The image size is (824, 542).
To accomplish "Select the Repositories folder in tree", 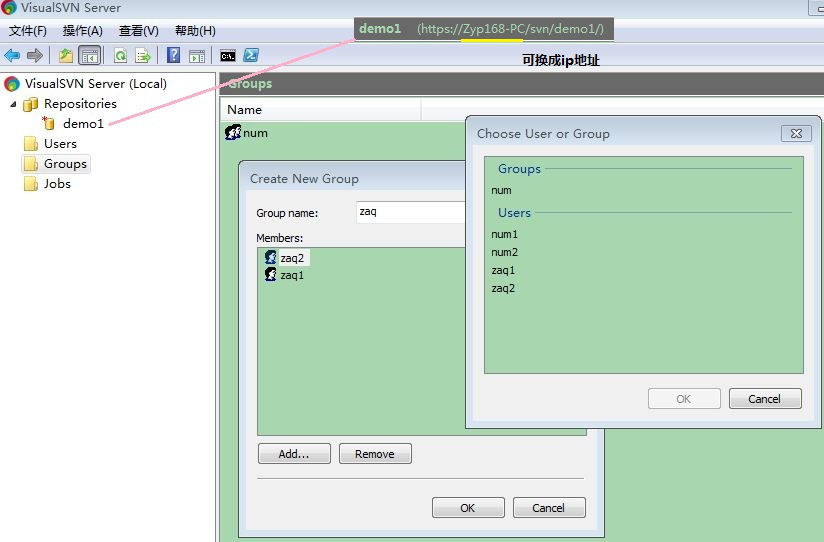I will (x=80, y=104).
